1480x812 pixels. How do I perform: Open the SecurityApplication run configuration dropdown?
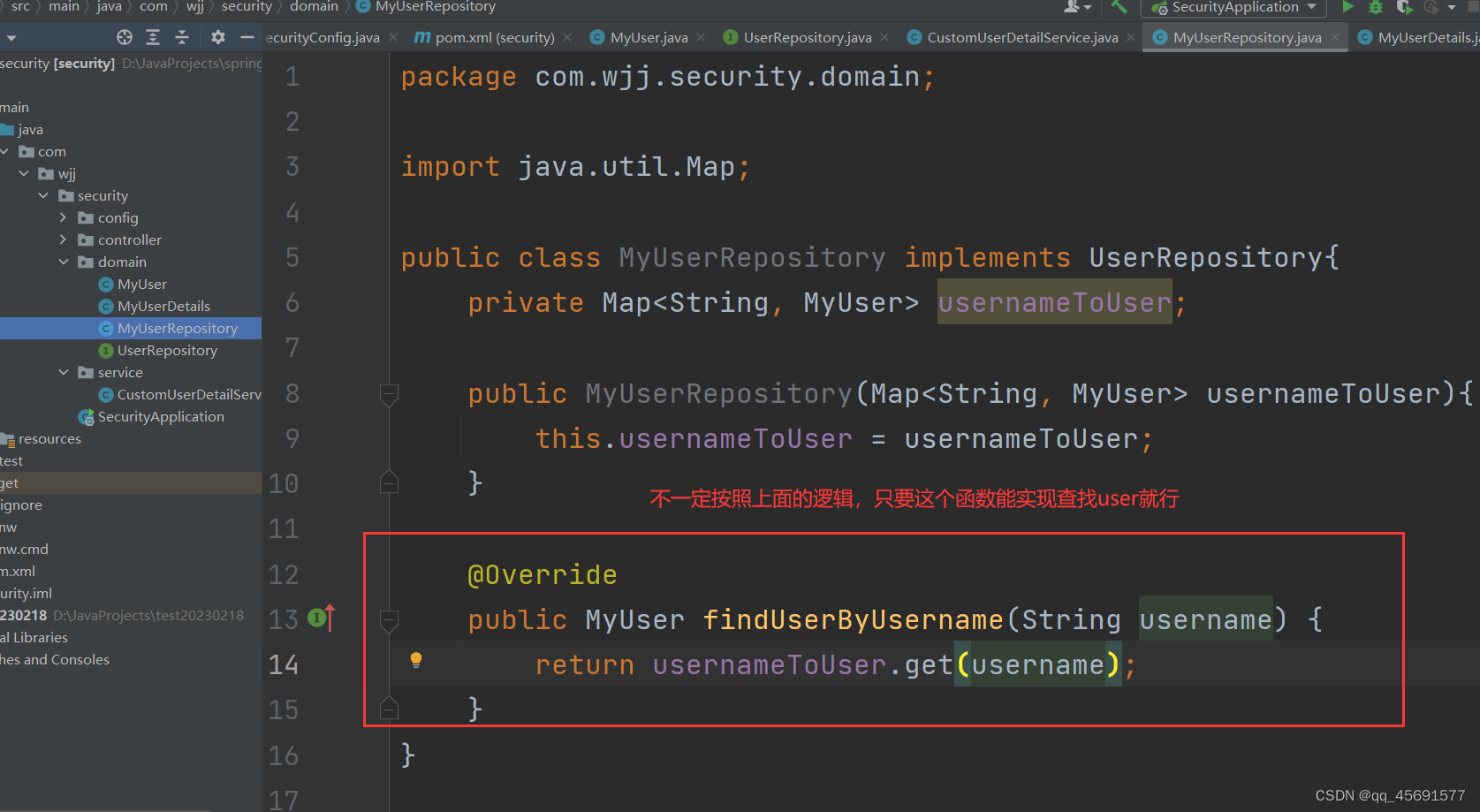[x=1233, y=7]
